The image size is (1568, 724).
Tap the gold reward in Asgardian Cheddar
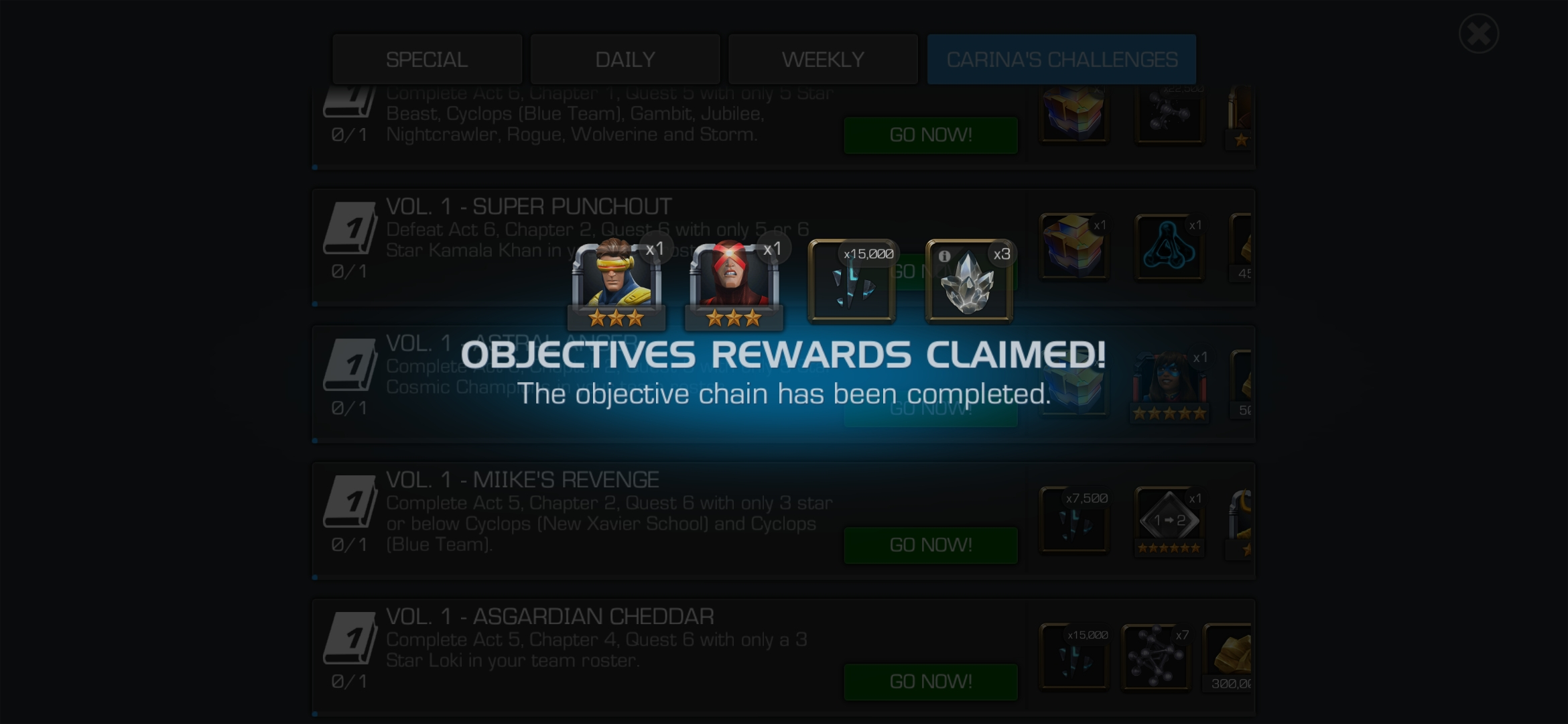1228,657
